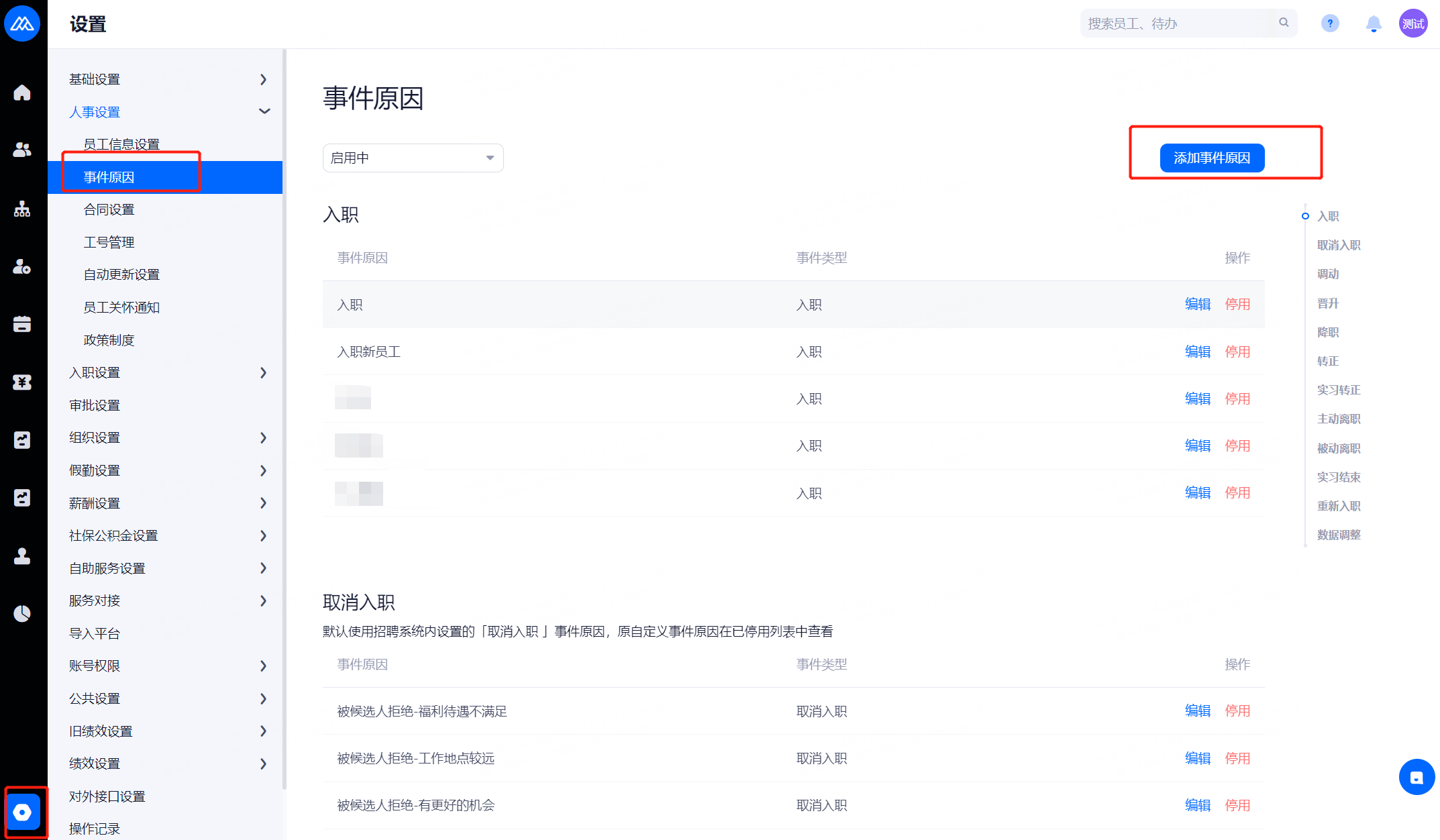The image size is (1440, 840).
Task: Disable the 入职新员工 row
Action: [x=1237, y=352]
